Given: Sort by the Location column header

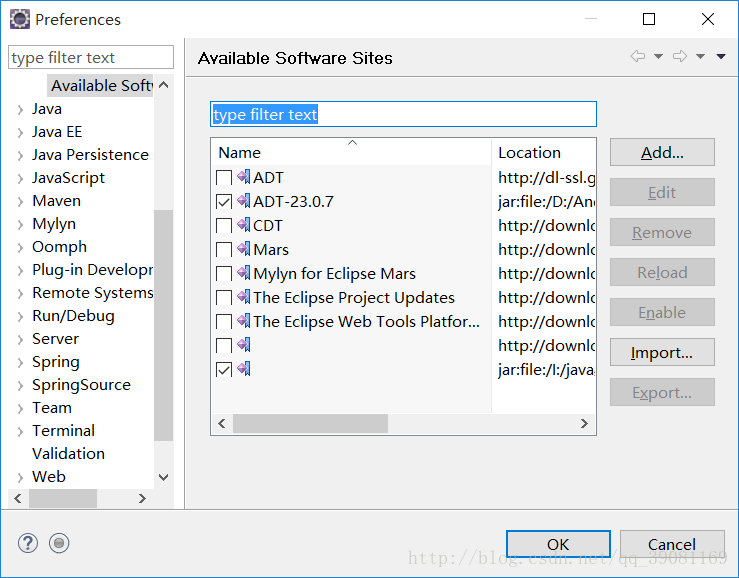Looking at the screenshot, I should pyautogui.click(x=543, y=152).
